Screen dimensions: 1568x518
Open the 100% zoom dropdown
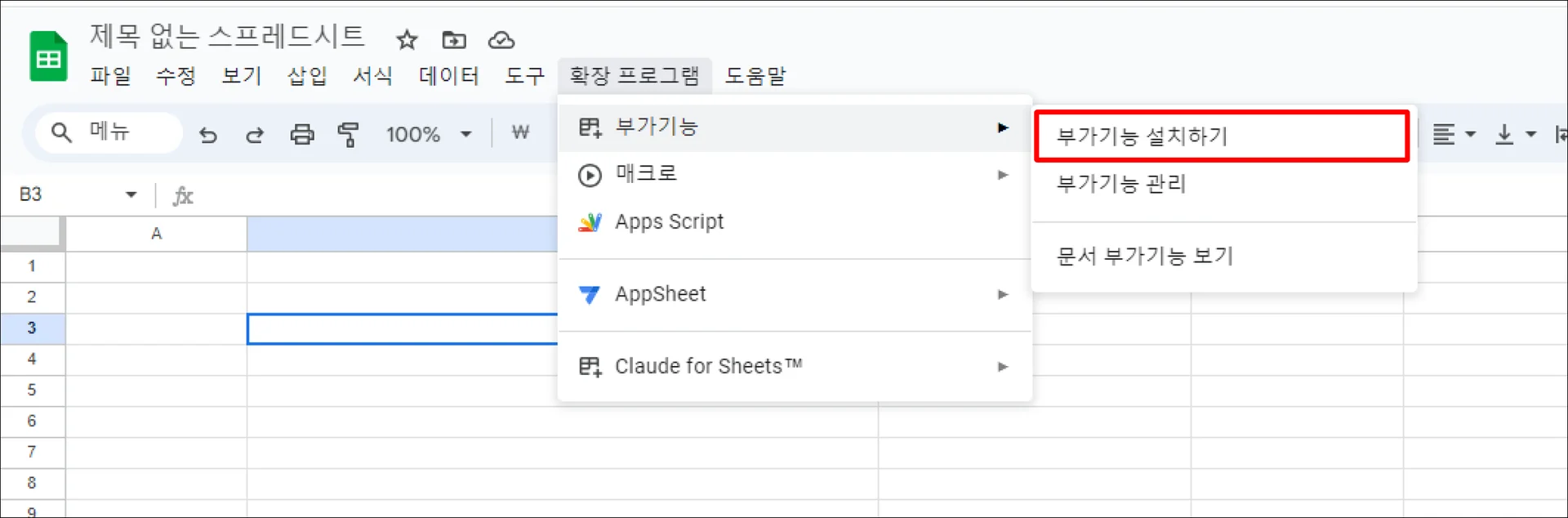[428, 134]
